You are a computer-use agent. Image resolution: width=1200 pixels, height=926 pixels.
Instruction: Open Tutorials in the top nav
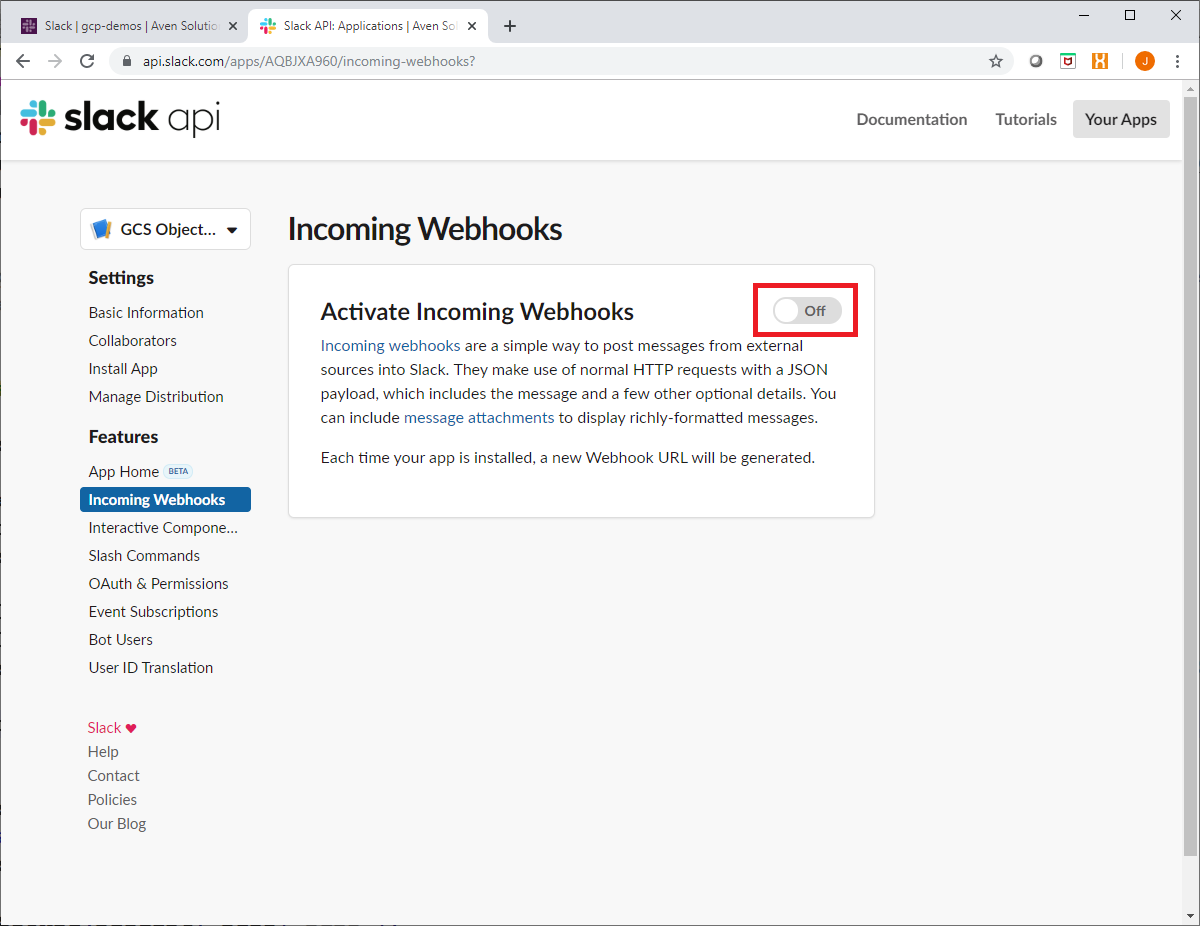coord(1026,119)
